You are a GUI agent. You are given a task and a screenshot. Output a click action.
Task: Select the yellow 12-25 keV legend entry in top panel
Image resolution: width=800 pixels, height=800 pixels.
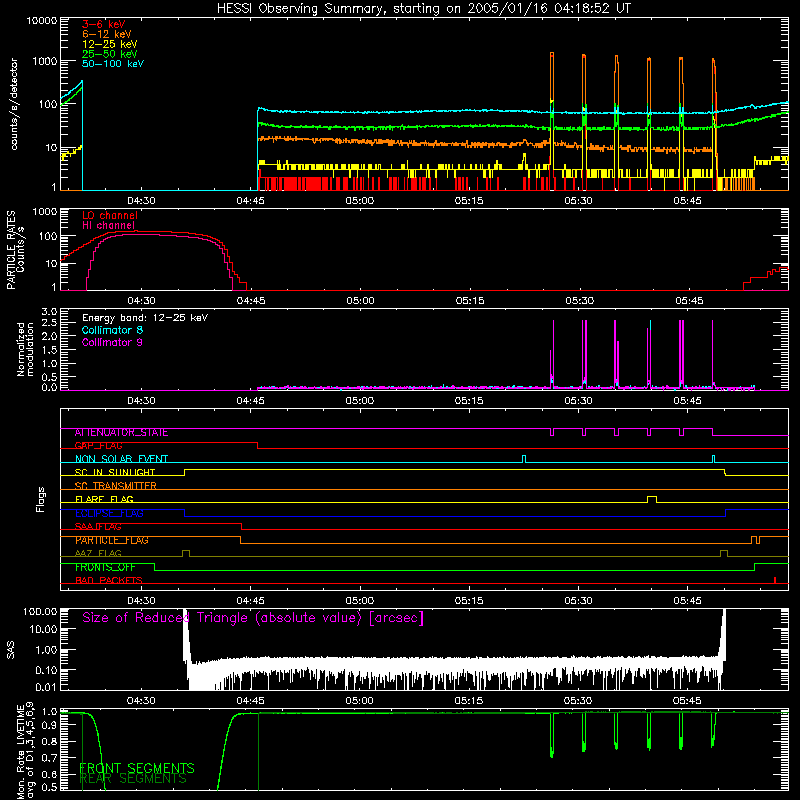tap(109, 44)
